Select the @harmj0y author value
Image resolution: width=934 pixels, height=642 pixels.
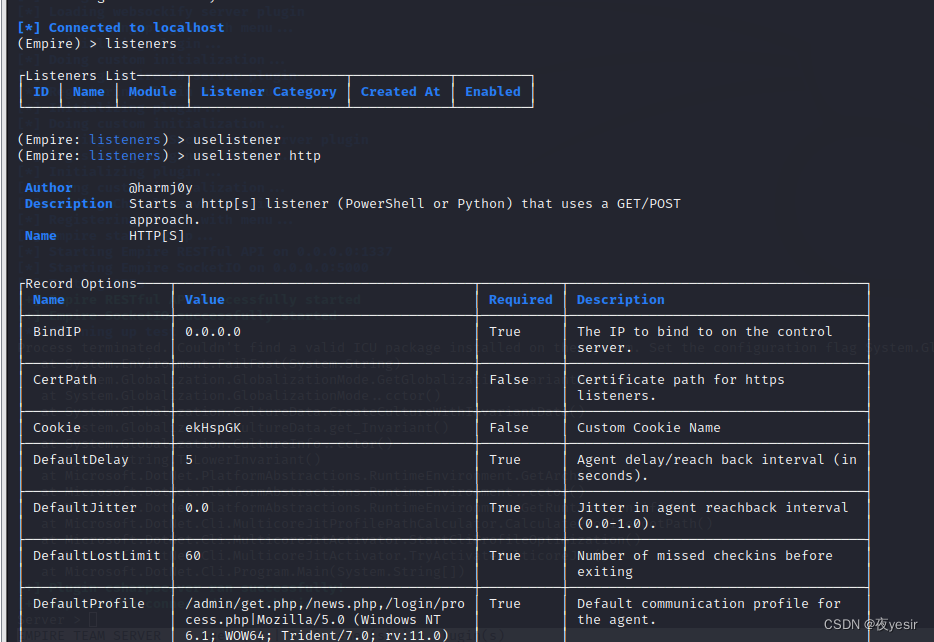tap(161, 188)
